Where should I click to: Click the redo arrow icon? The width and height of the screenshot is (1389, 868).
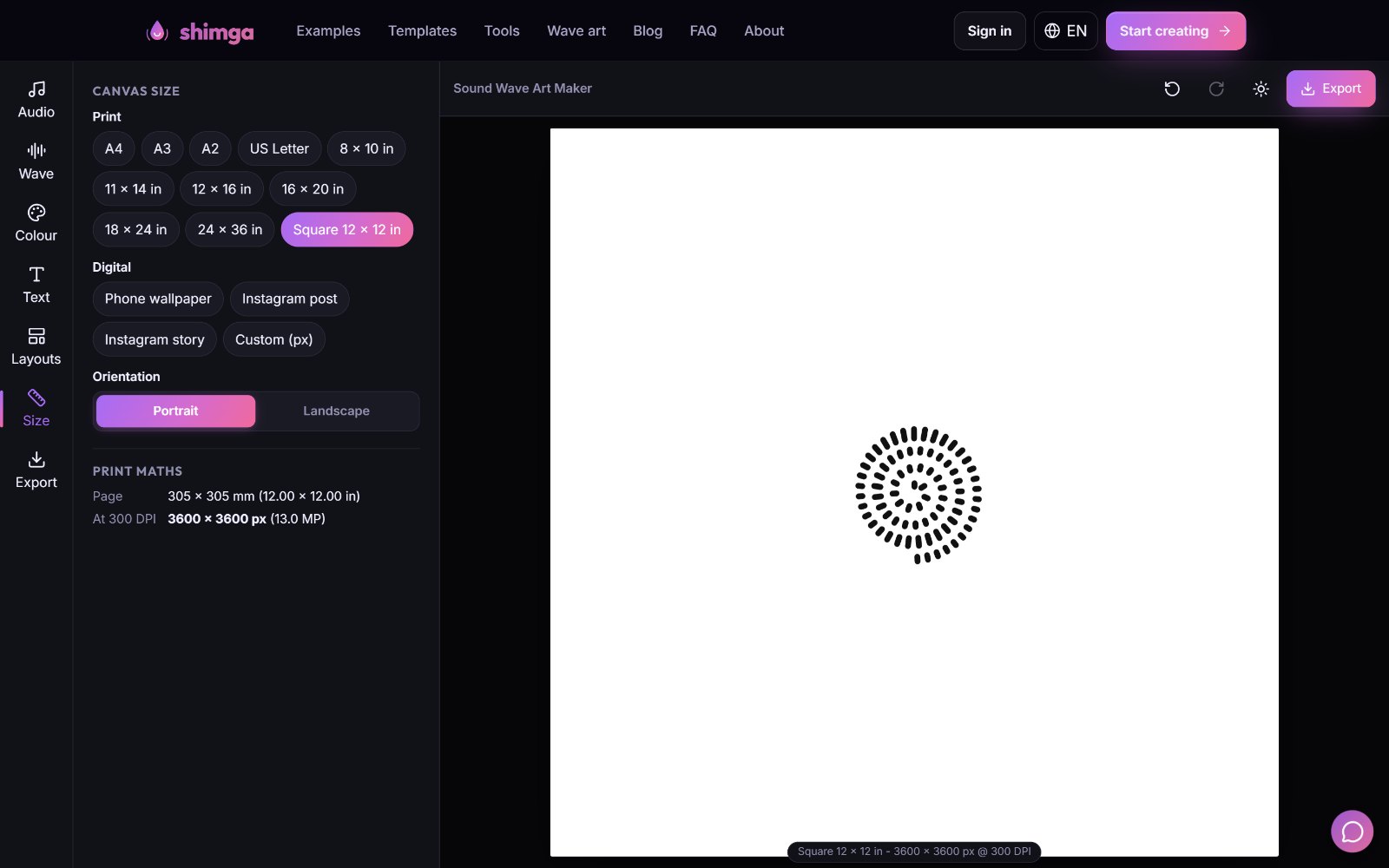1216,89
